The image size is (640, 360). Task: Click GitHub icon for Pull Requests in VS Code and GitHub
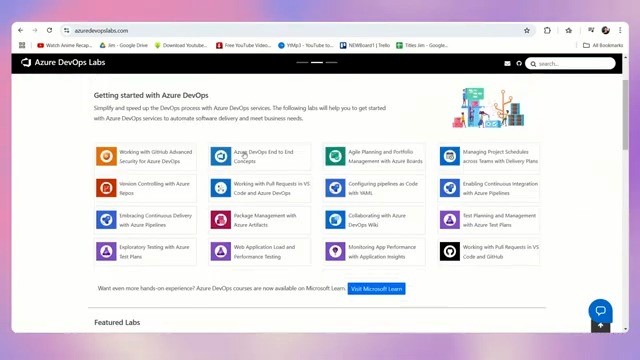450,251
